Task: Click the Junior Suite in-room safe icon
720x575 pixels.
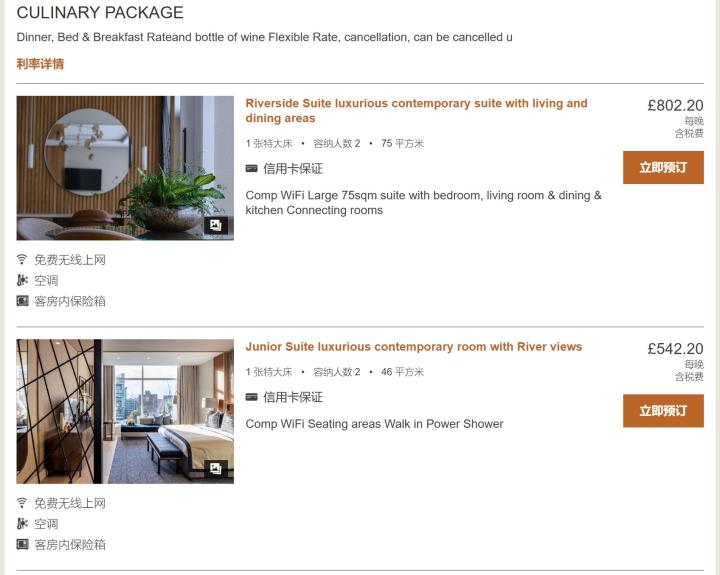Action: tap(22, 544)
